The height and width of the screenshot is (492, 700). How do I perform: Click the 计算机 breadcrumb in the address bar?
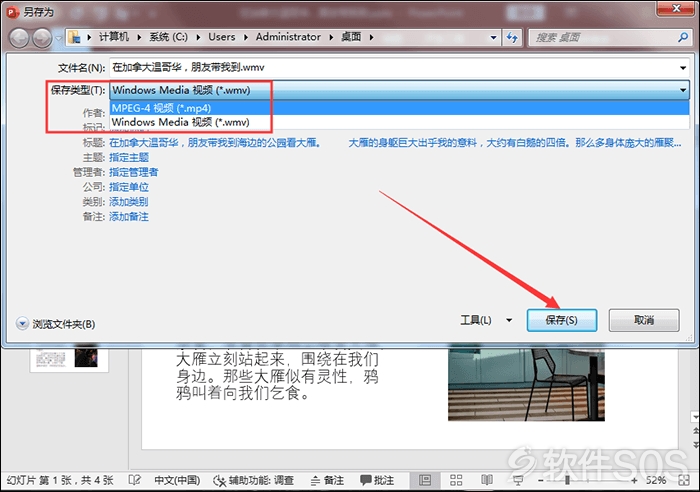tap(113, 37)
